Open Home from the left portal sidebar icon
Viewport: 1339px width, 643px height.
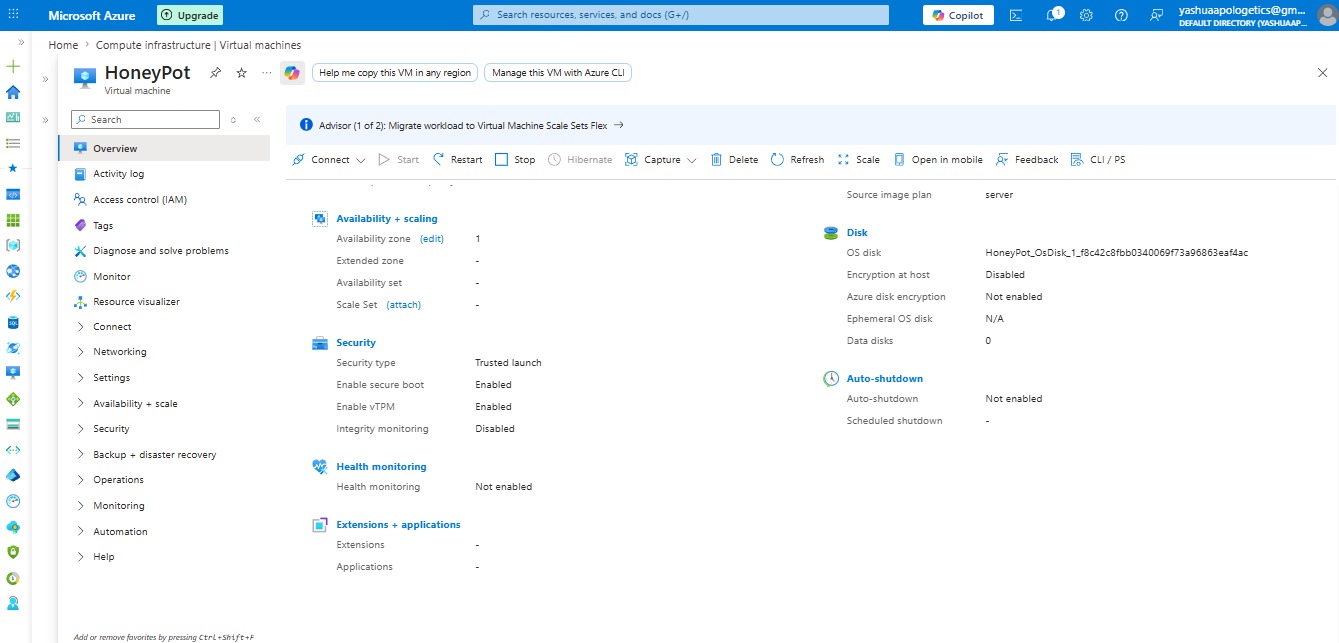pos(13,92)
